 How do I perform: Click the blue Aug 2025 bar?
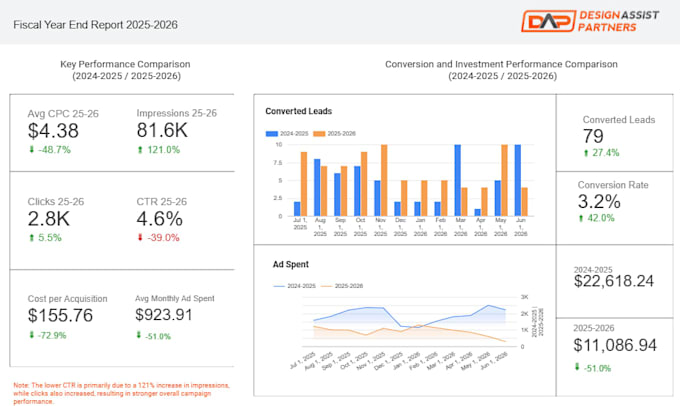317,187
